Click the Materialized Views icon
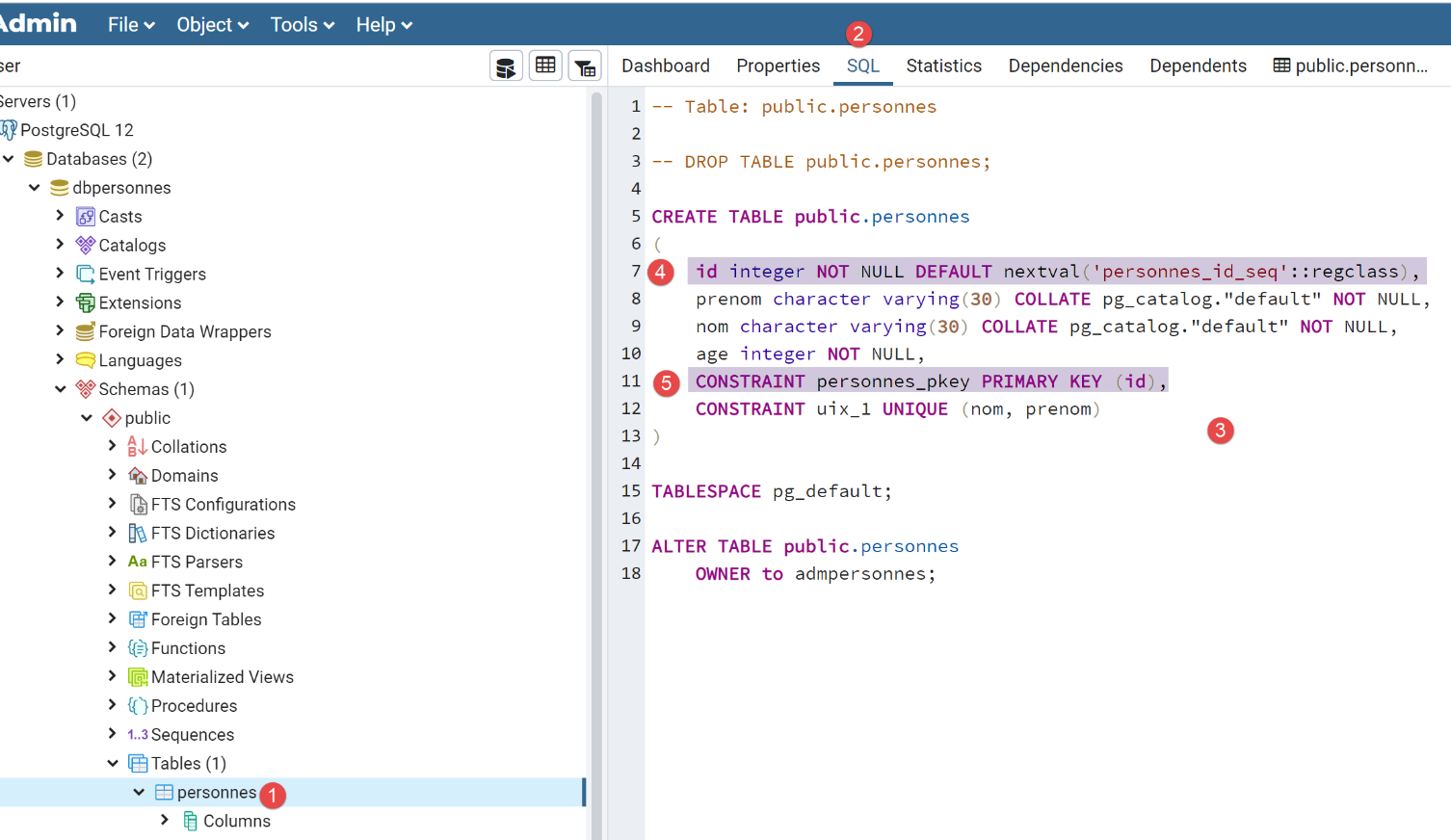1451x840 pixels. pos(138,677)
